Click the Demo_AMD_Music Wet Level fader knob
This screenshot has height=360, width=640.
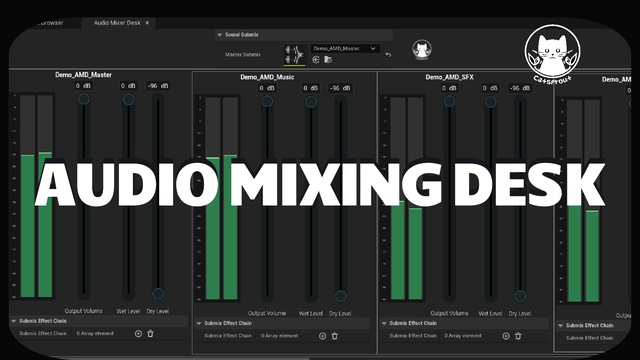click(x=311, y=101)
